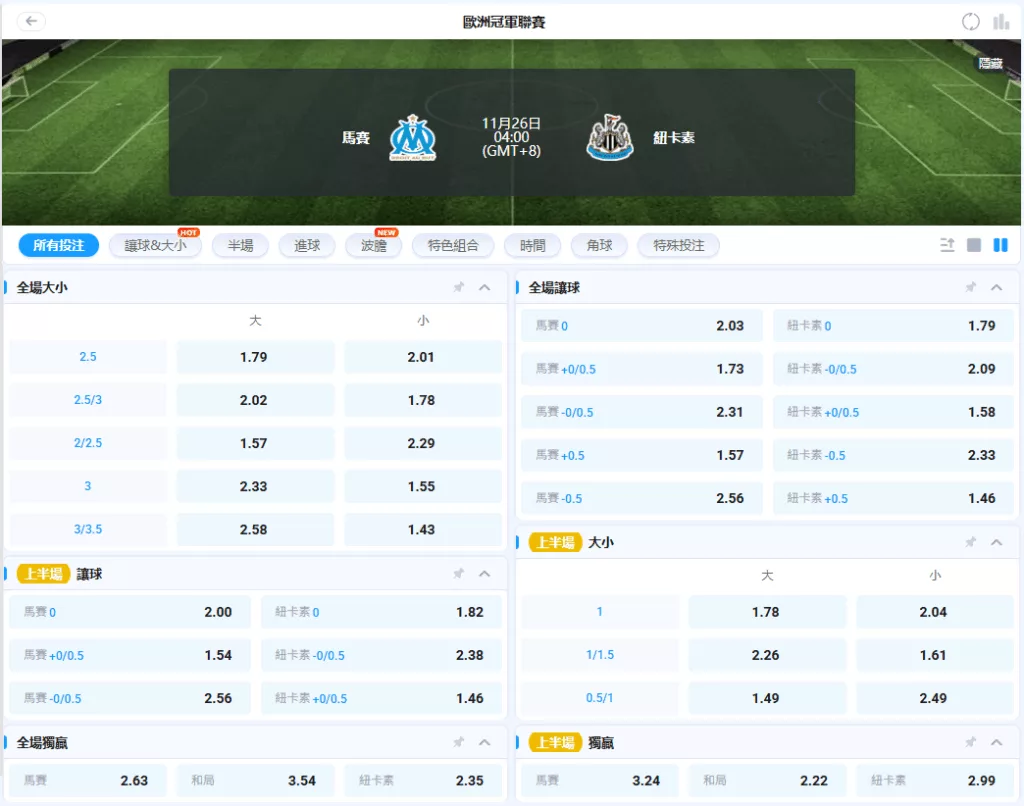Select the single-column layout icon
Image resolution: width=1024 pixels, height=806 pixels.
973,245
